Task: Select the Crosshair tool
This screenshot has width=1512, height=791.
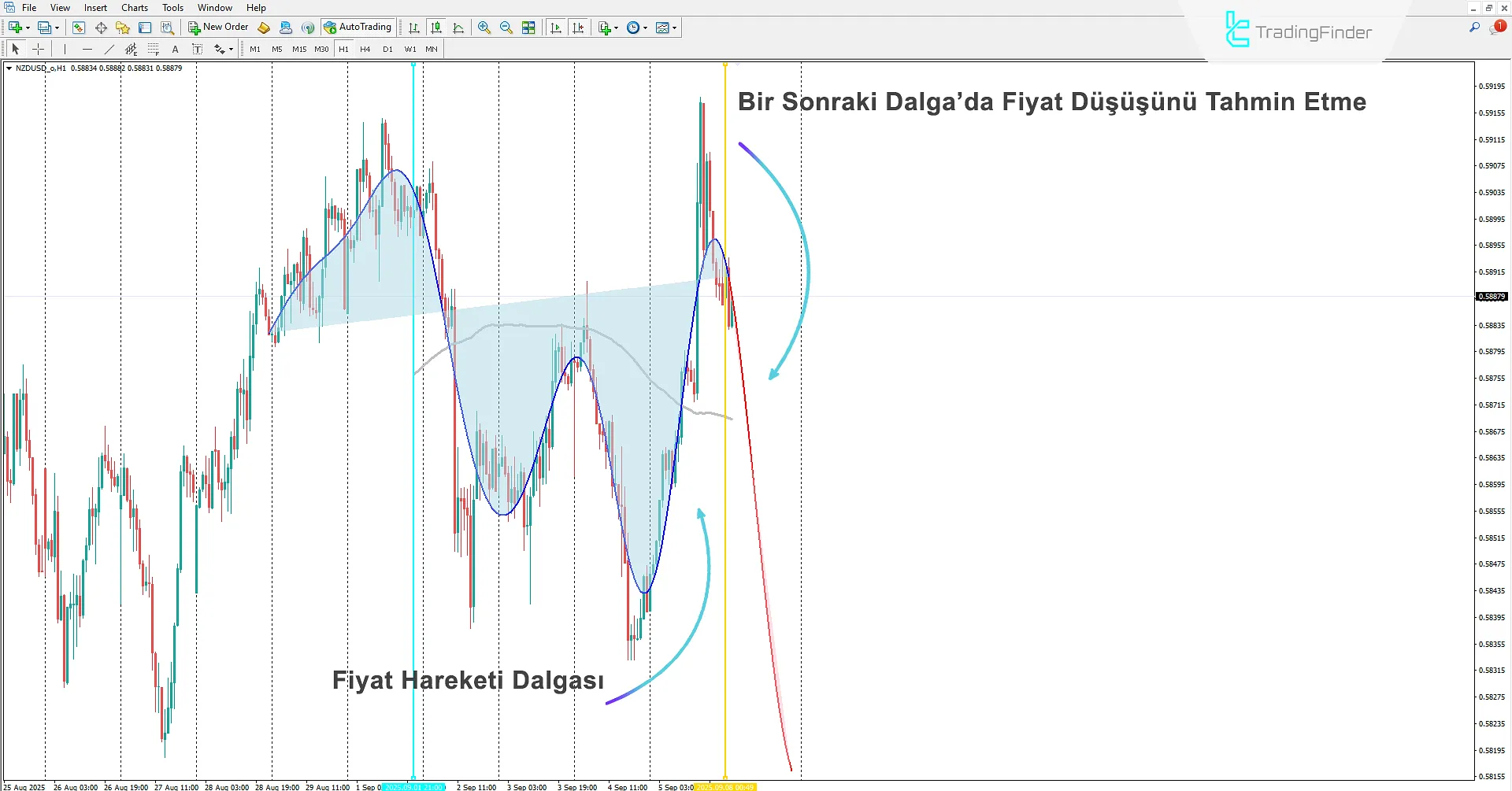Action: pyautogui.click(x=38, y=49)
